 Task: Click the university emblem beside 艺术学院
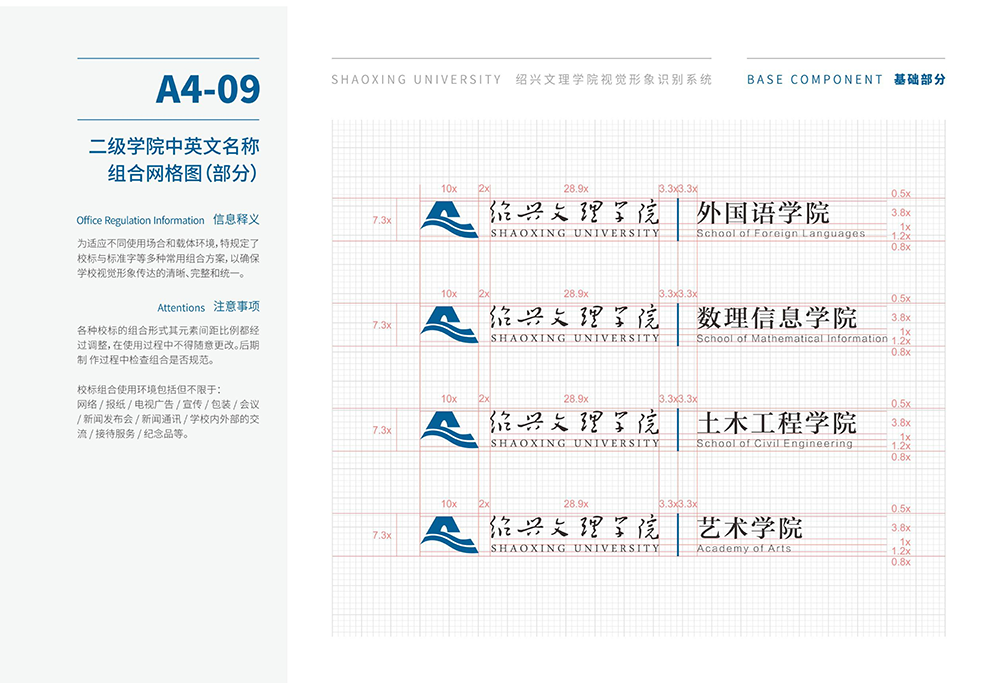click(448, 534)
